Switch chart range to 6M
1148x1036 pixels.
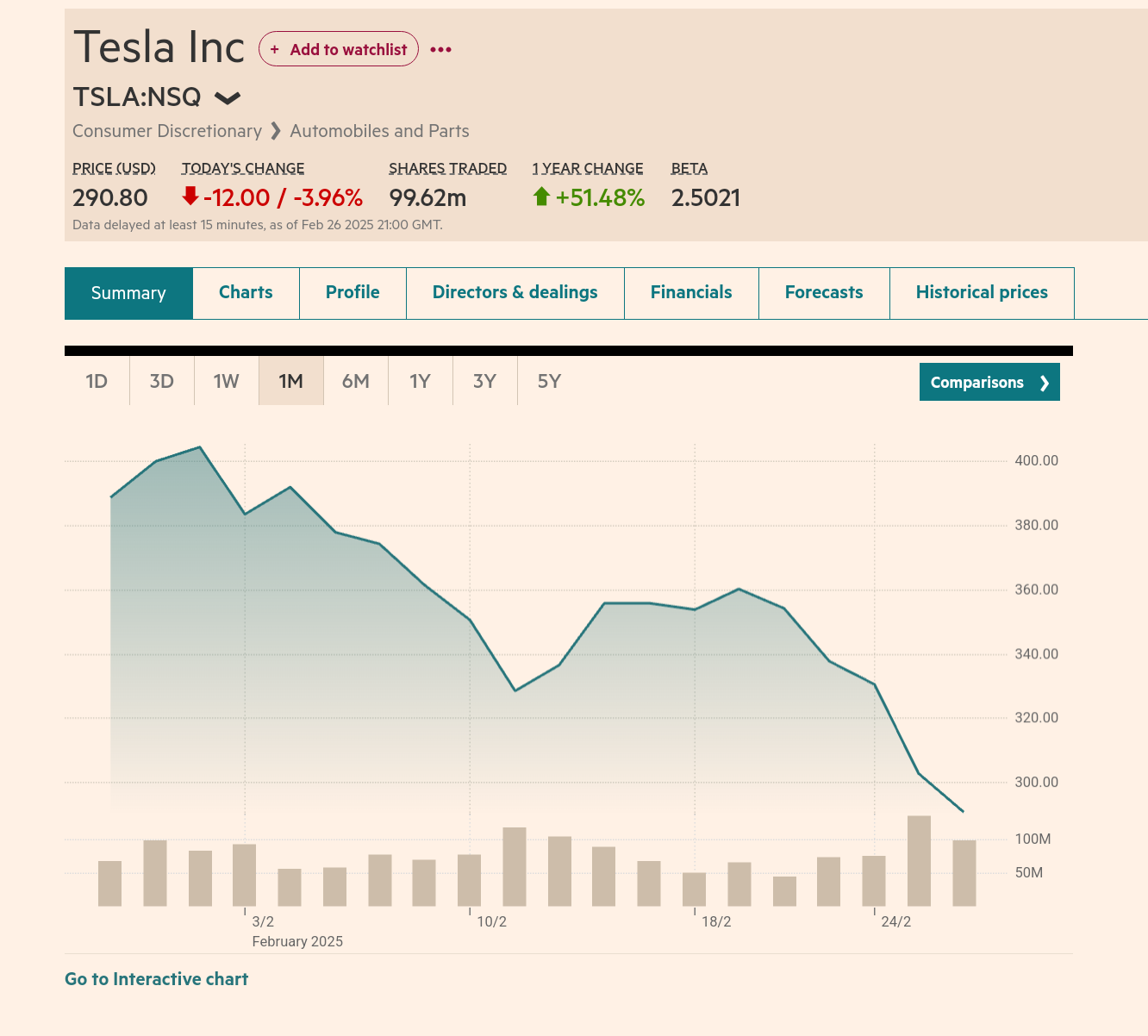click(355, 381)
